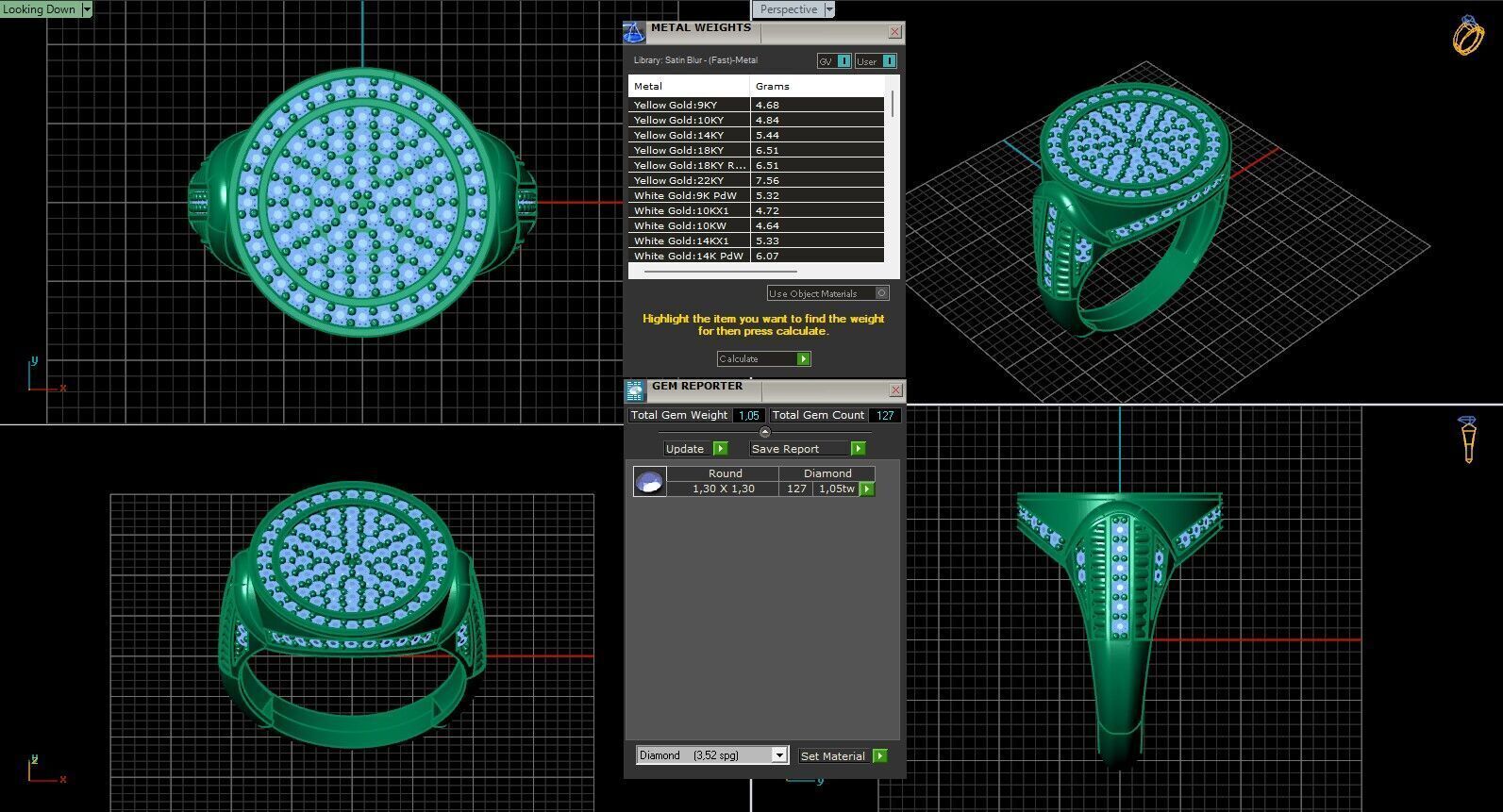Select the White Gold:10KX1 row
This screenshot has width=1503, height=812.
(756, 210)
